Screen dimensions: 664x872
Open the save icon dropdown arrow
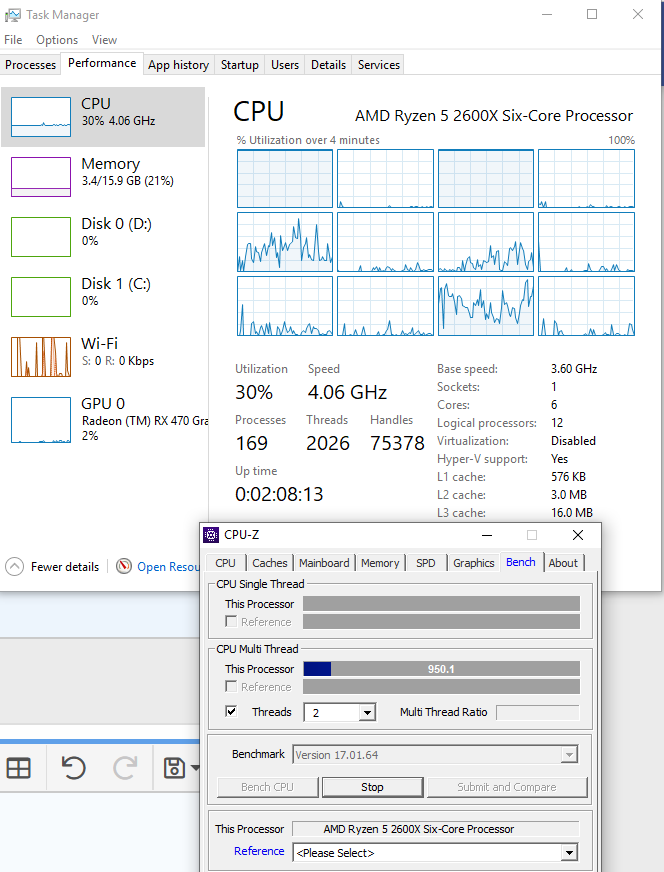pyautogui.click(x=195, y=769)
